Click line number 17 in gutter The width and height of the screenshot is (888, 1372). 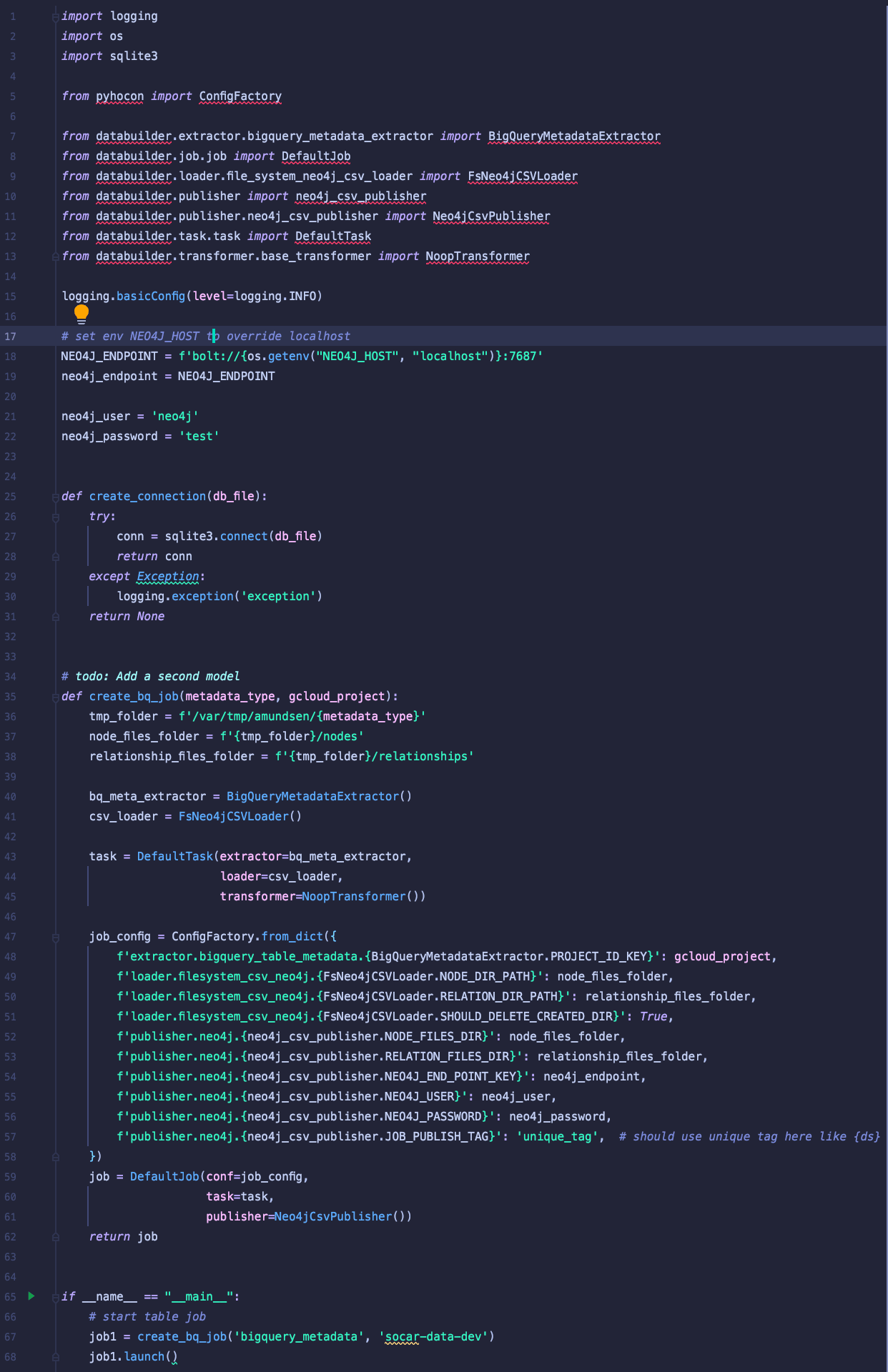[x=10, y=336]
